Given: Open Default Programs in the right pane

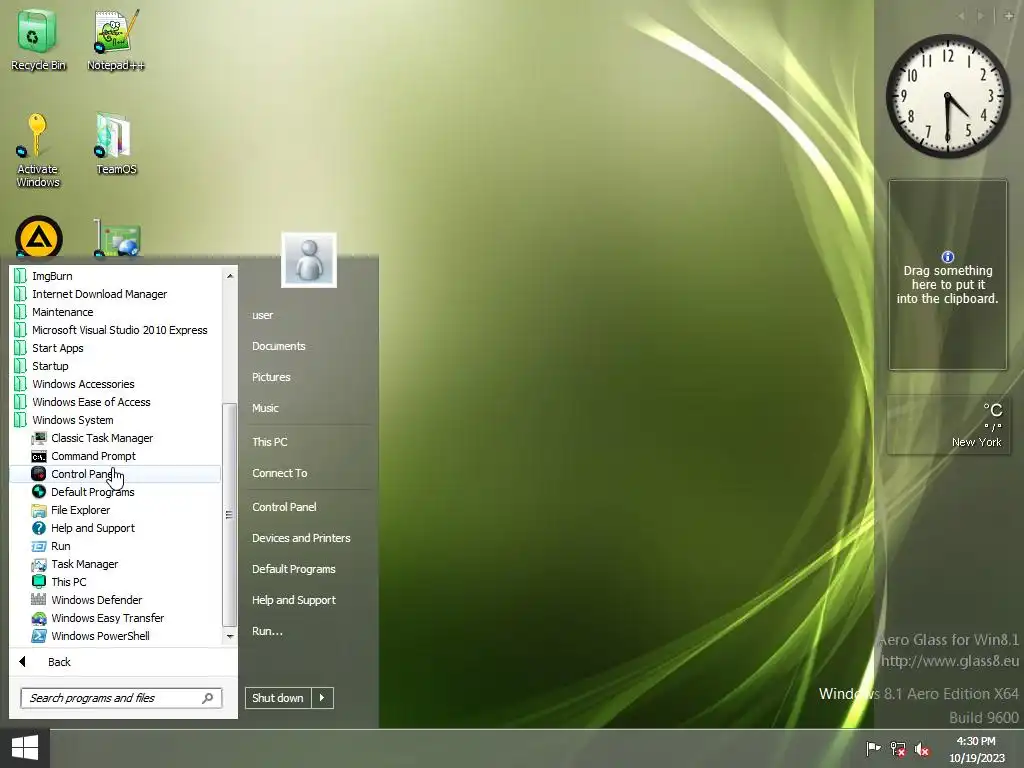Looking at the screenshot, I should (294, 569).
